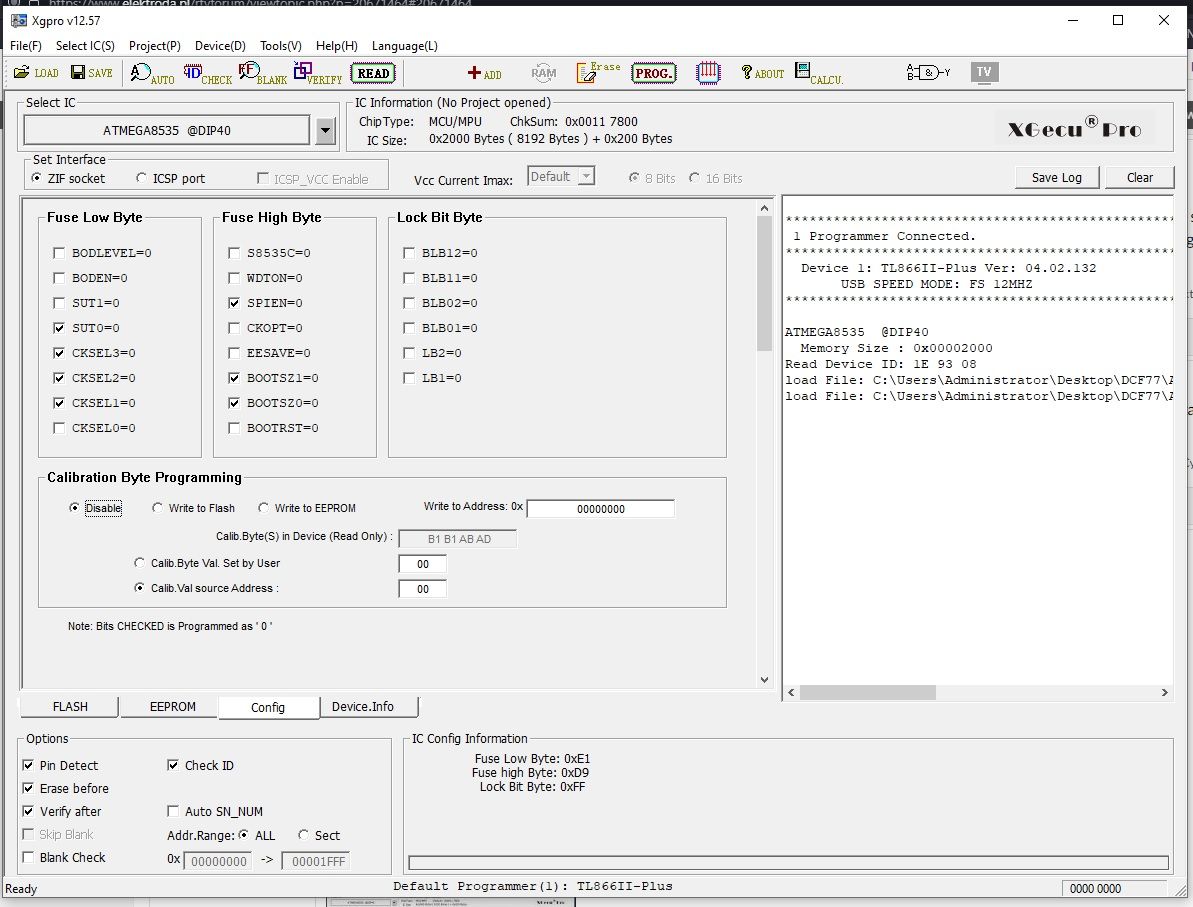
Task: Toggle the BOOTRST=0 fuse bit
Action: (234, 428)
